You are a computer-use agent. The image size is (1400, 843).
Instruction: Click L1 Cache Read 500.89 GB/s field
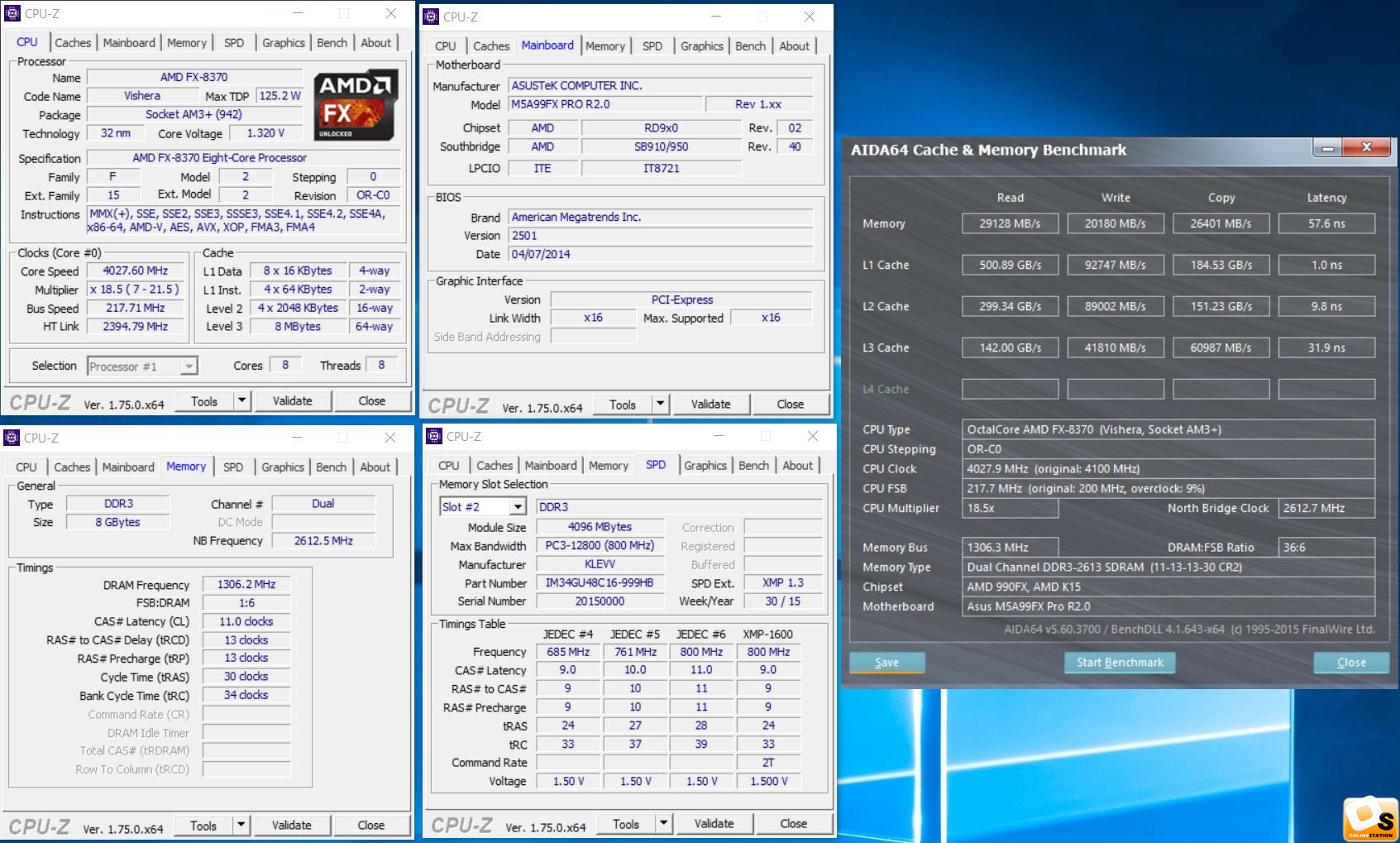point(1011,265)
